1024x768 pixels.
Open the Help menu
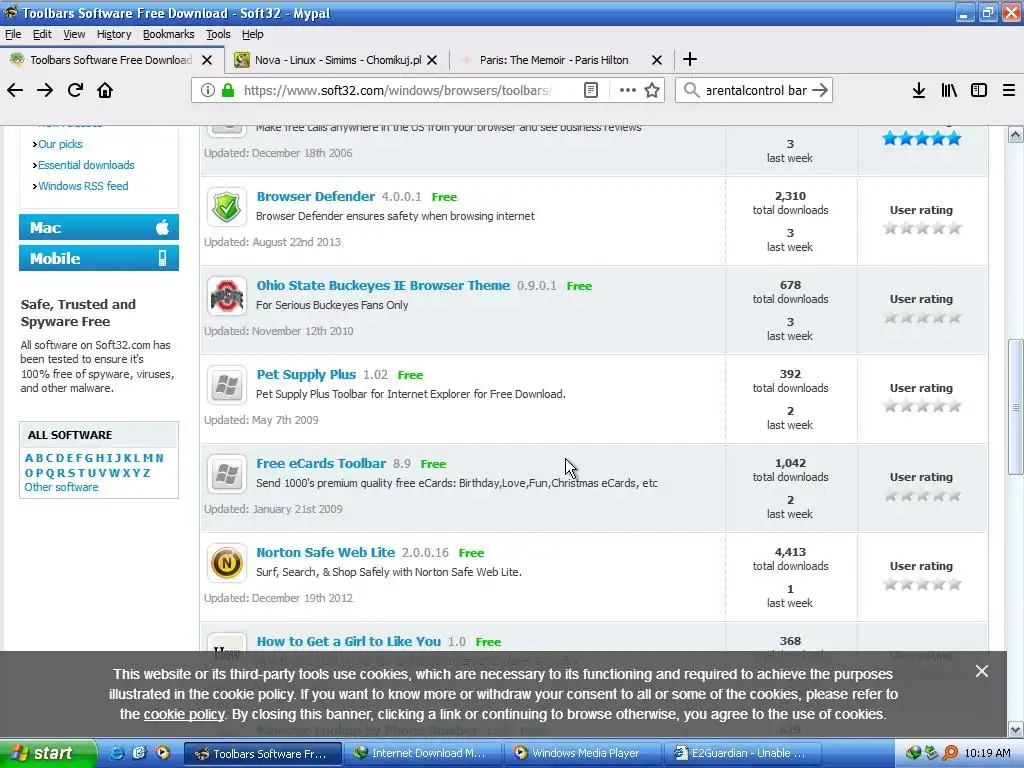252,34
